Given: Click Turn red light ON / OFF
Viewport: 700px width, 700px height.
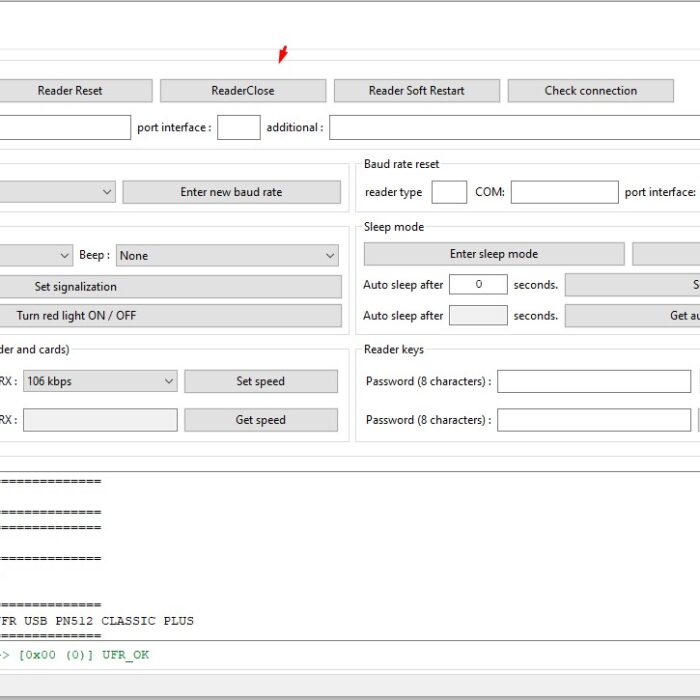Looking at the screenshot, I should [170, 316].
